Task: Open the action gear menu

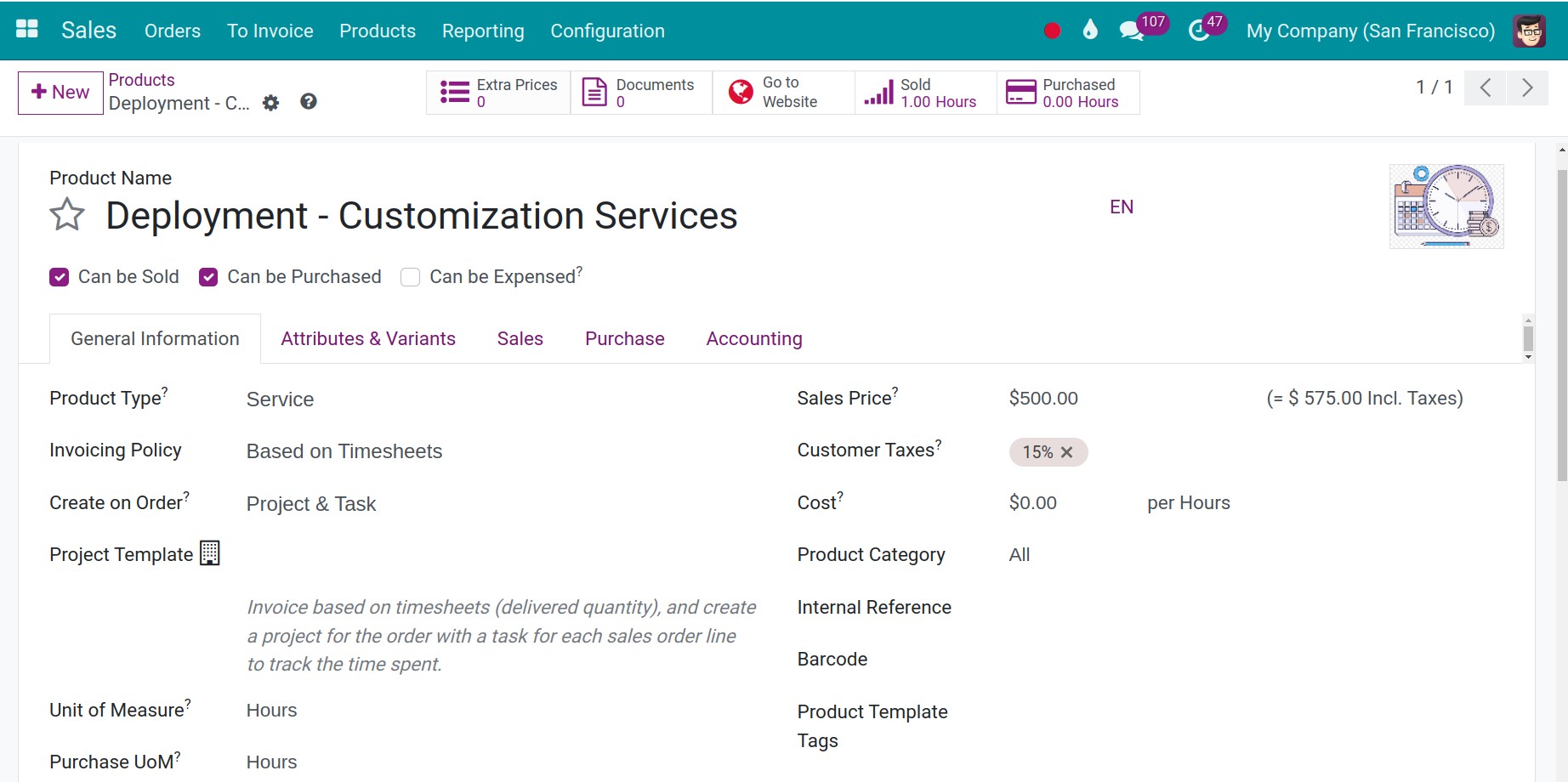Action: [270, 102]
